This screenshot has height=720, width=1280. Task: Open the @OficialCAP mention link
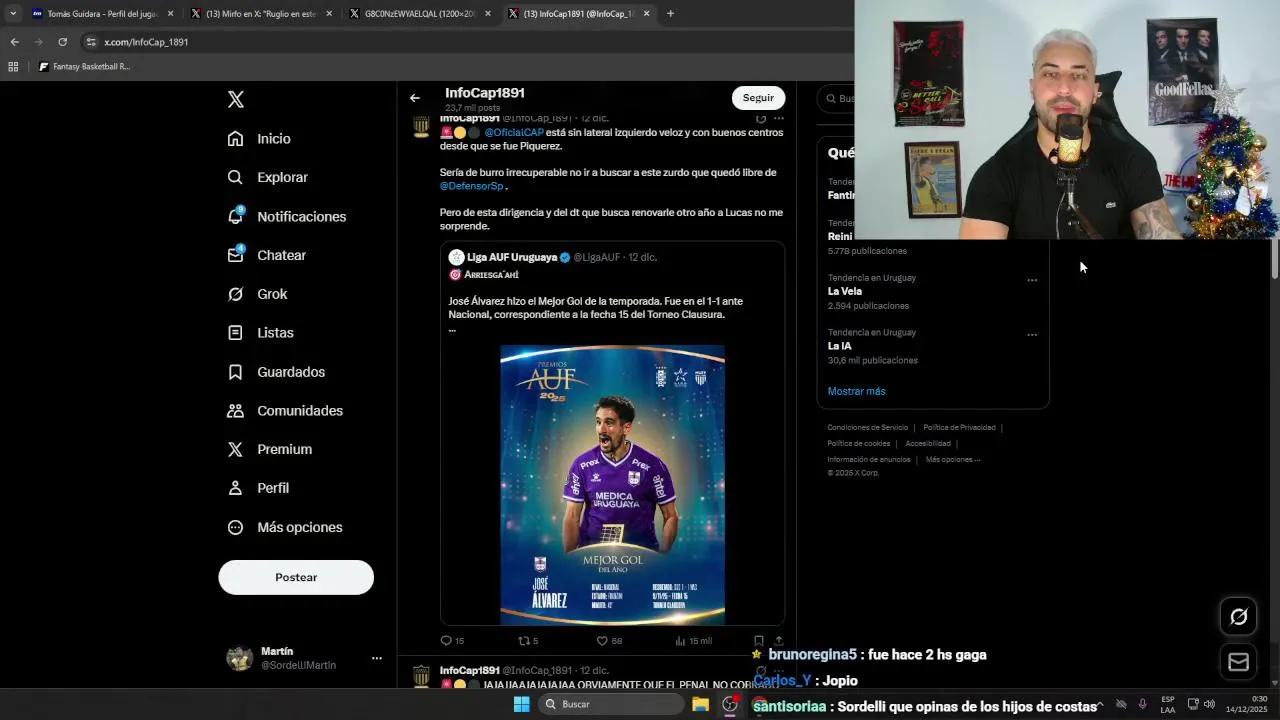pyautogui.click(x=514, y=132)
